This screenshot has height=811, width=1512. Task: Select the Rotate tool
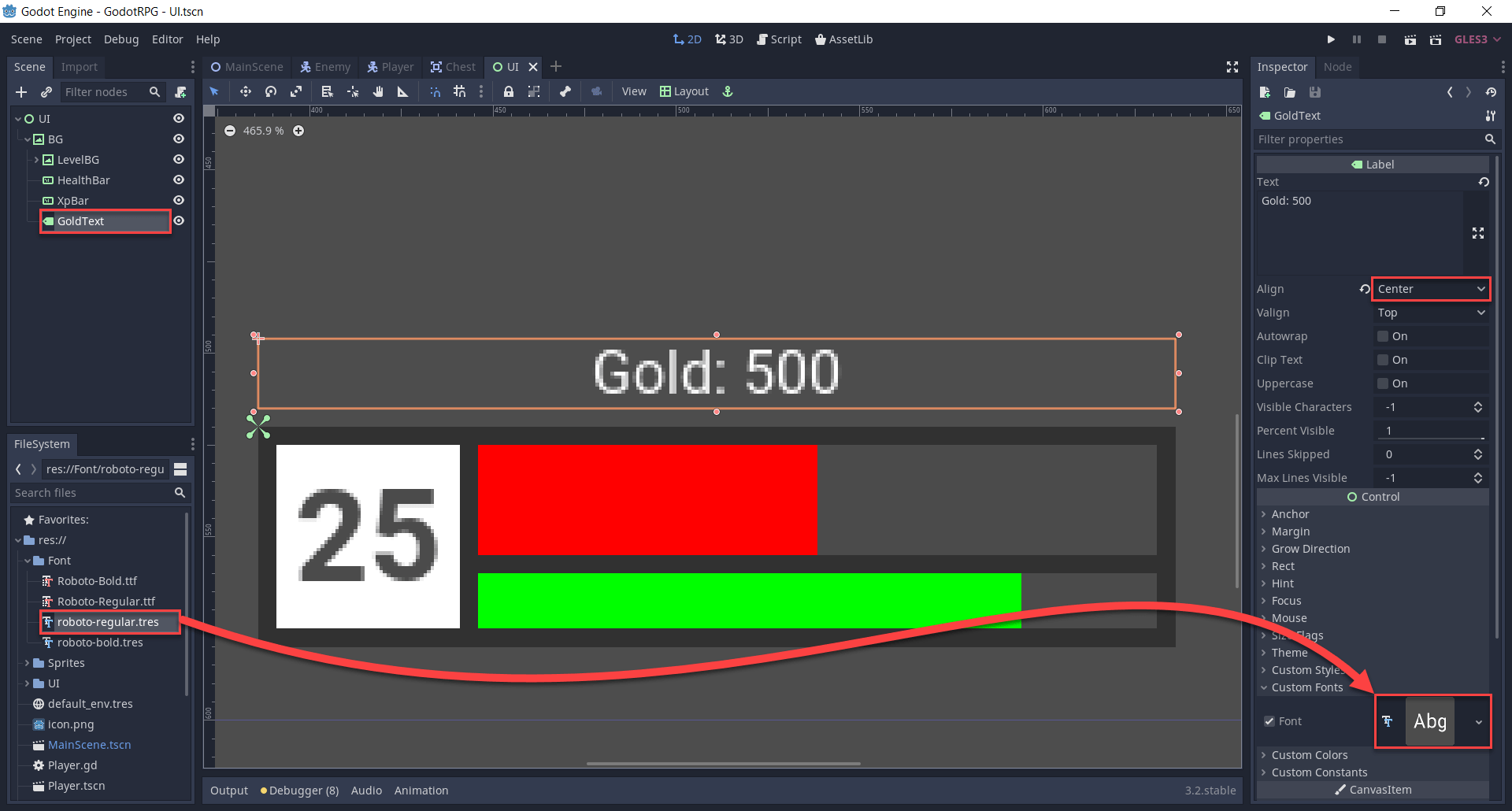(x=271, y=91)
